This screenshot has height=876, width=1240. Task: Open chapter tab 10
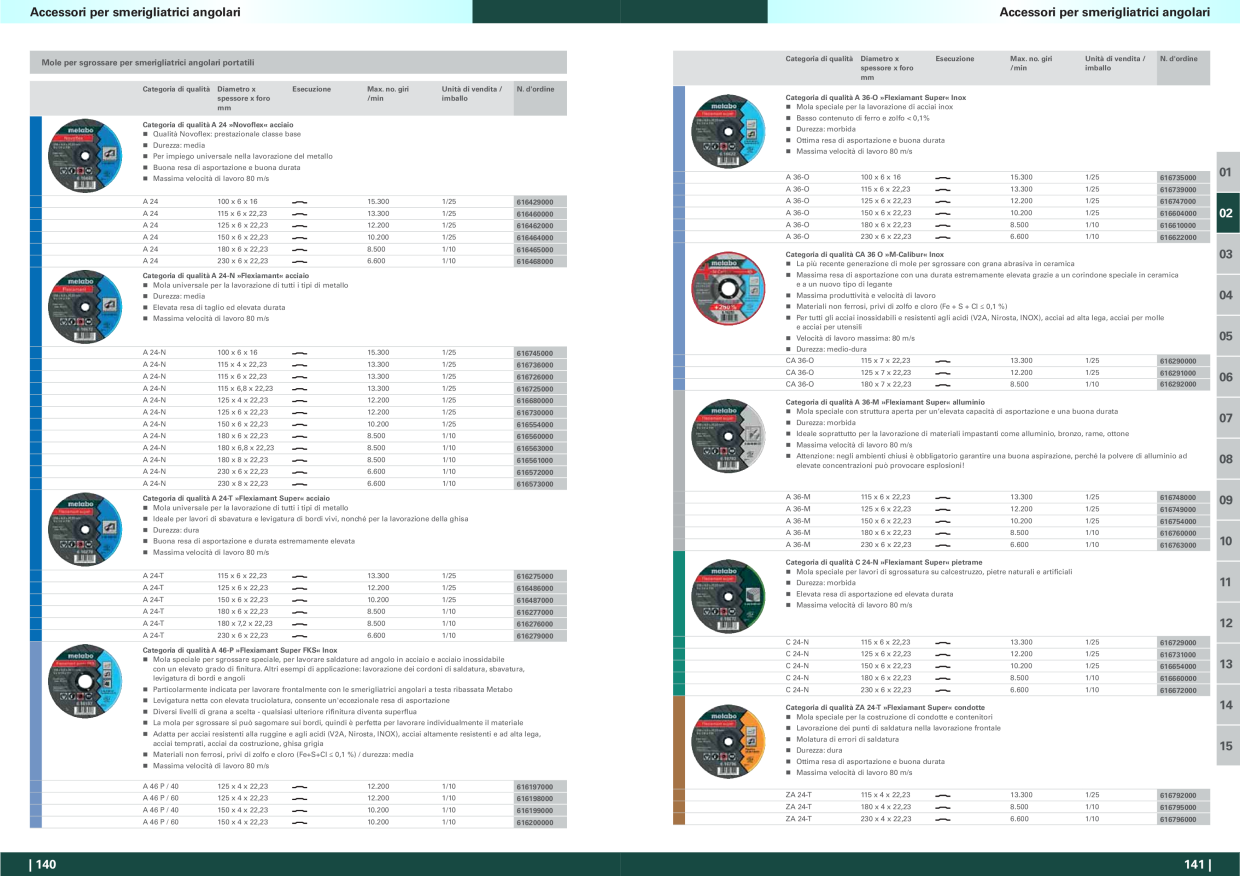point(1227,541)
